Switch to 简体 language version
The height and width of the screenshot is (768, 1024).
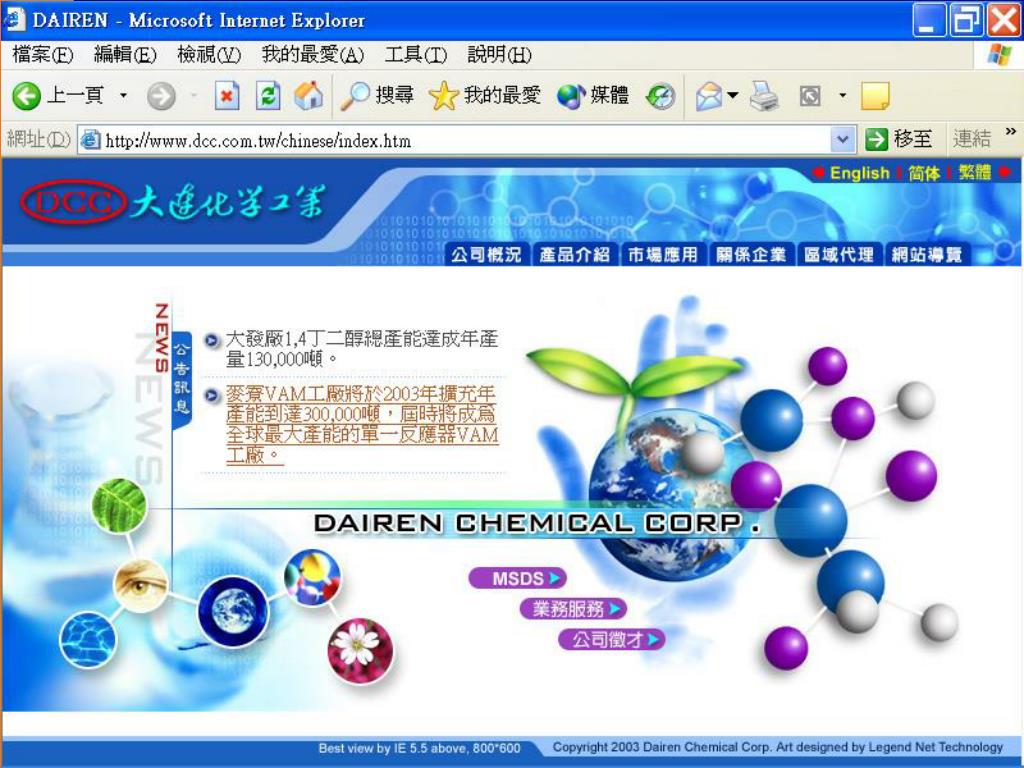(x=924, y=173)
